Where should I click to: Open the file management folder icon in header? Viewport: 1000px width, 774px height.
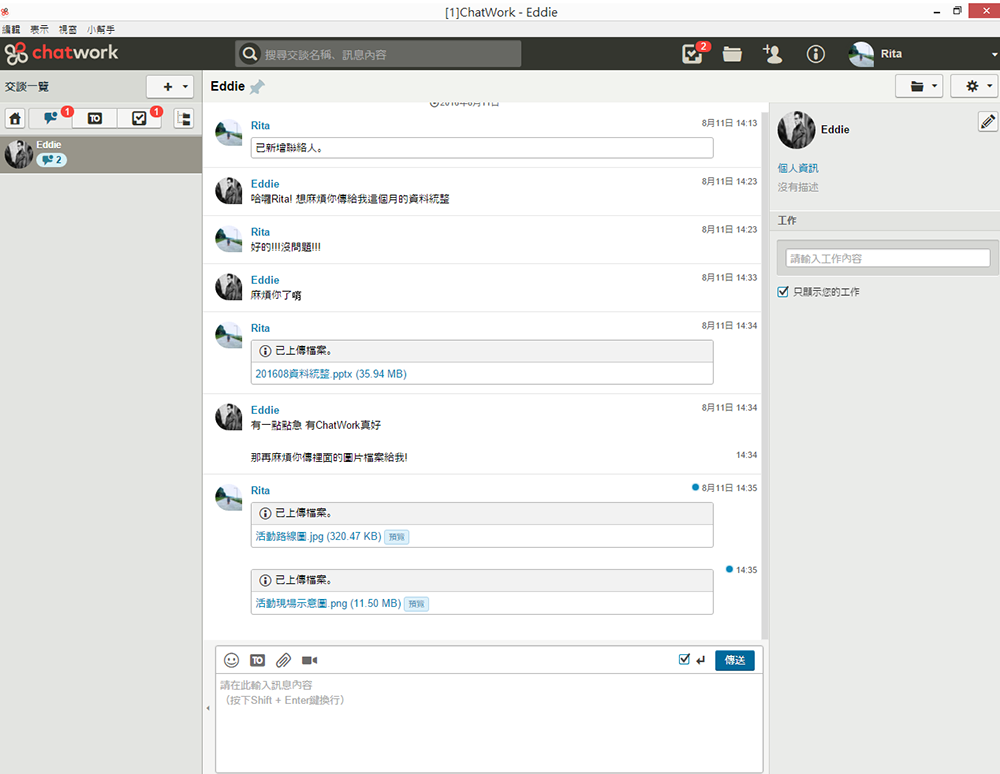pyautogui.click(x=732, y=54)
